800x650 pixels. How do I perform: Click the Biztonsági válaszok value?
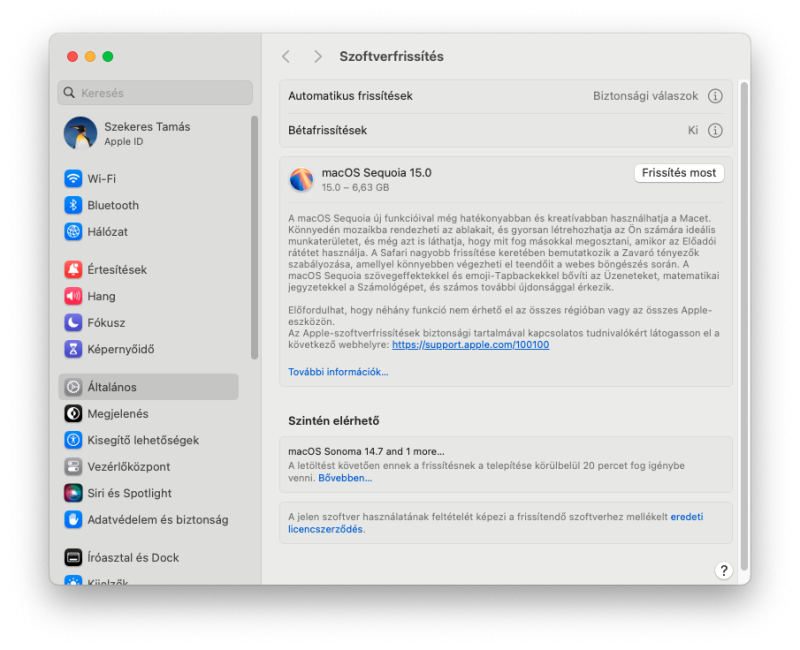645,96
